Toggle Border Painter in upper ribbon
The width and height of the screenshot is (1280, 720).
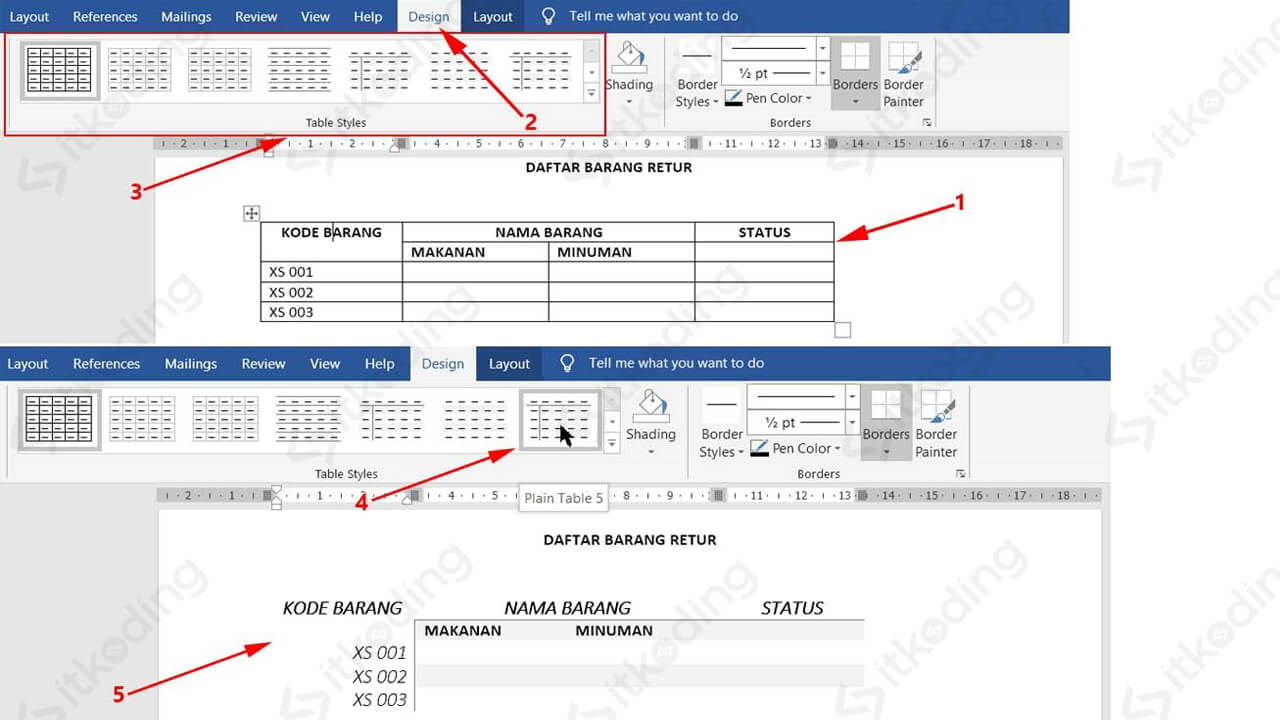pyautogui.click(x=903, y=75)
